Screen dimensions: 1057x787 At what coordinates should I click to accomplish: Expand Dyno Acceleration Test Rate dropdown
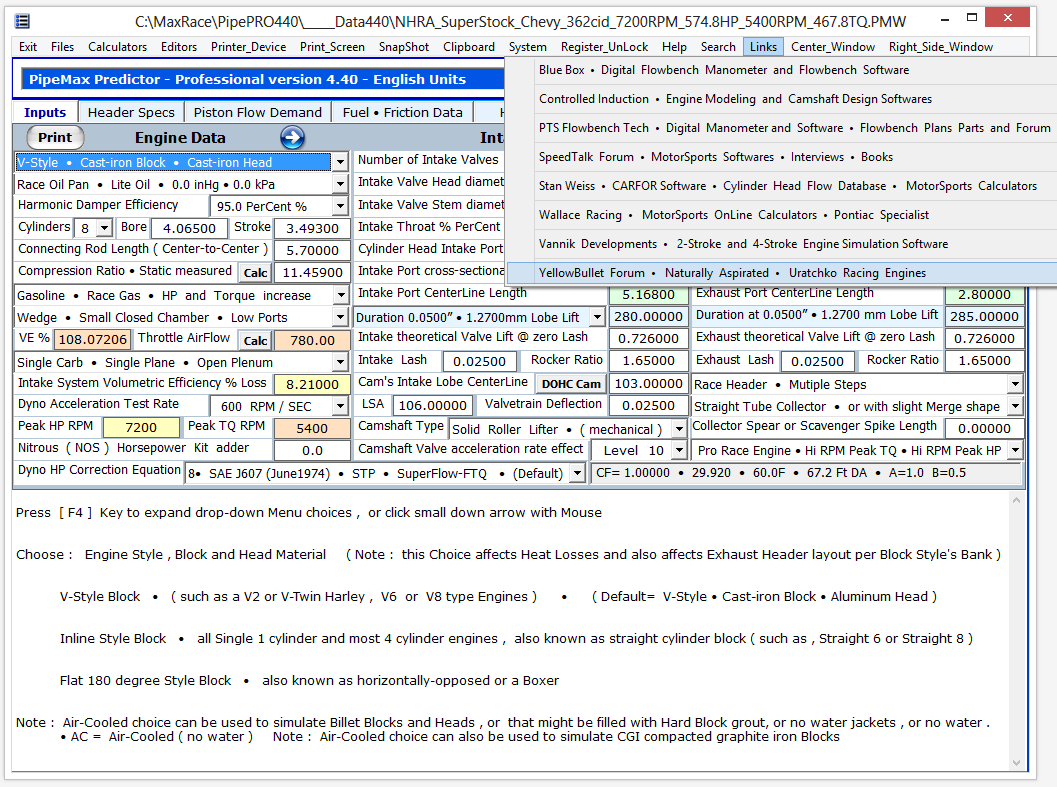tap(341, 406)
